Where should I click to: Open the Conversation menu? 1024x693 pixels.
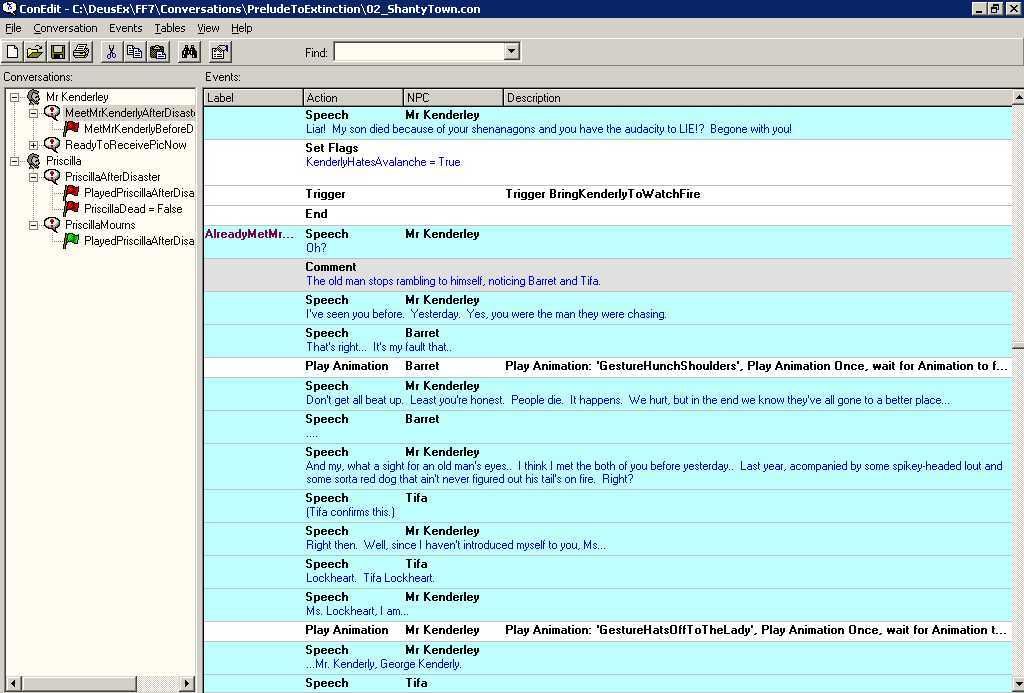65,28
